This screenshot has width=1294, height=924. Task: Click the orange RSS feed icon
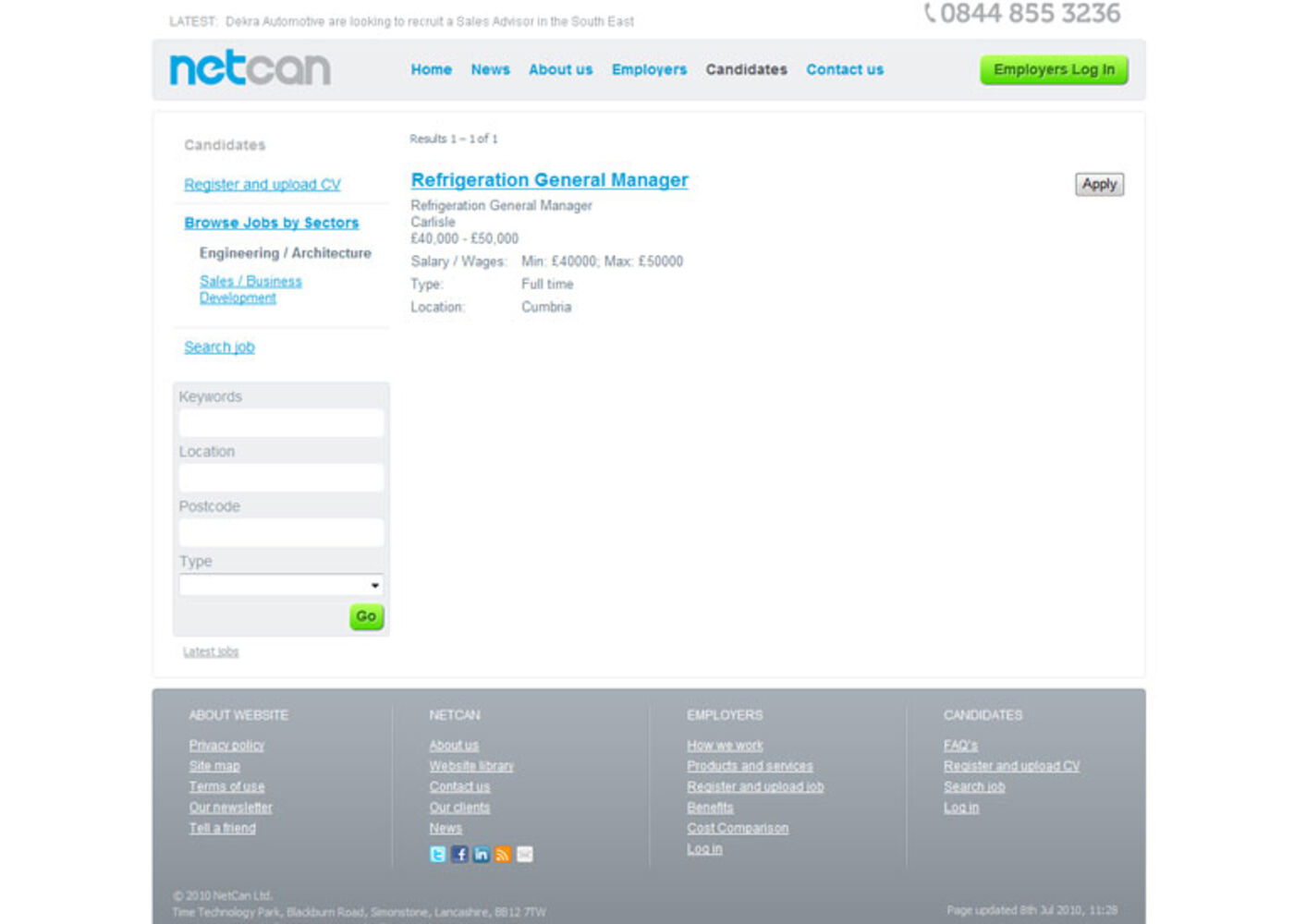pos(503,855)
